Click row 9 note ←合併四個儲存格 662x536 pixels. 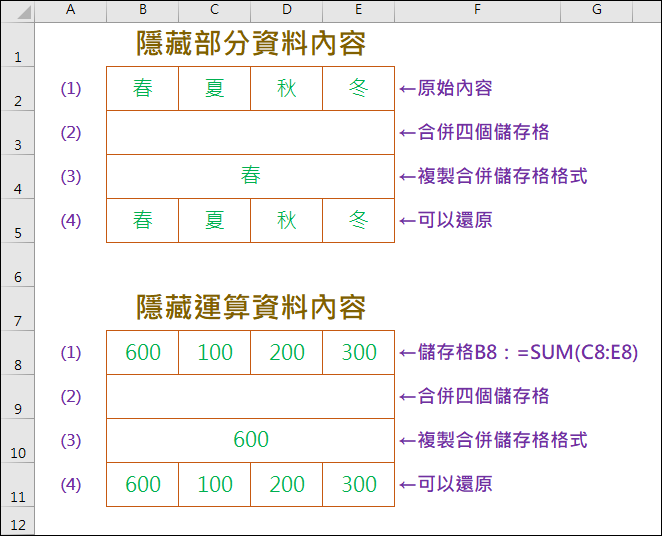tap(474, 396)
